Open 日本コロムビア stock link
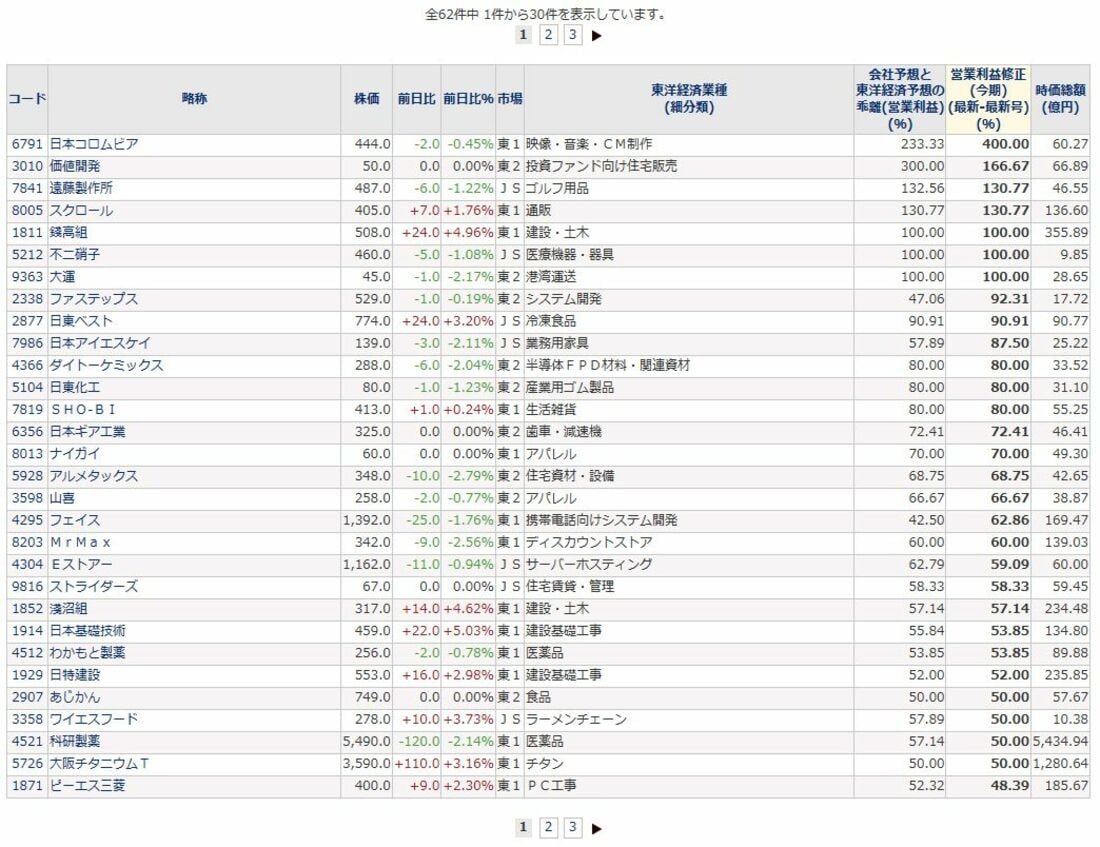This screenshot has width=1100, height=847. tap(94, 145)
